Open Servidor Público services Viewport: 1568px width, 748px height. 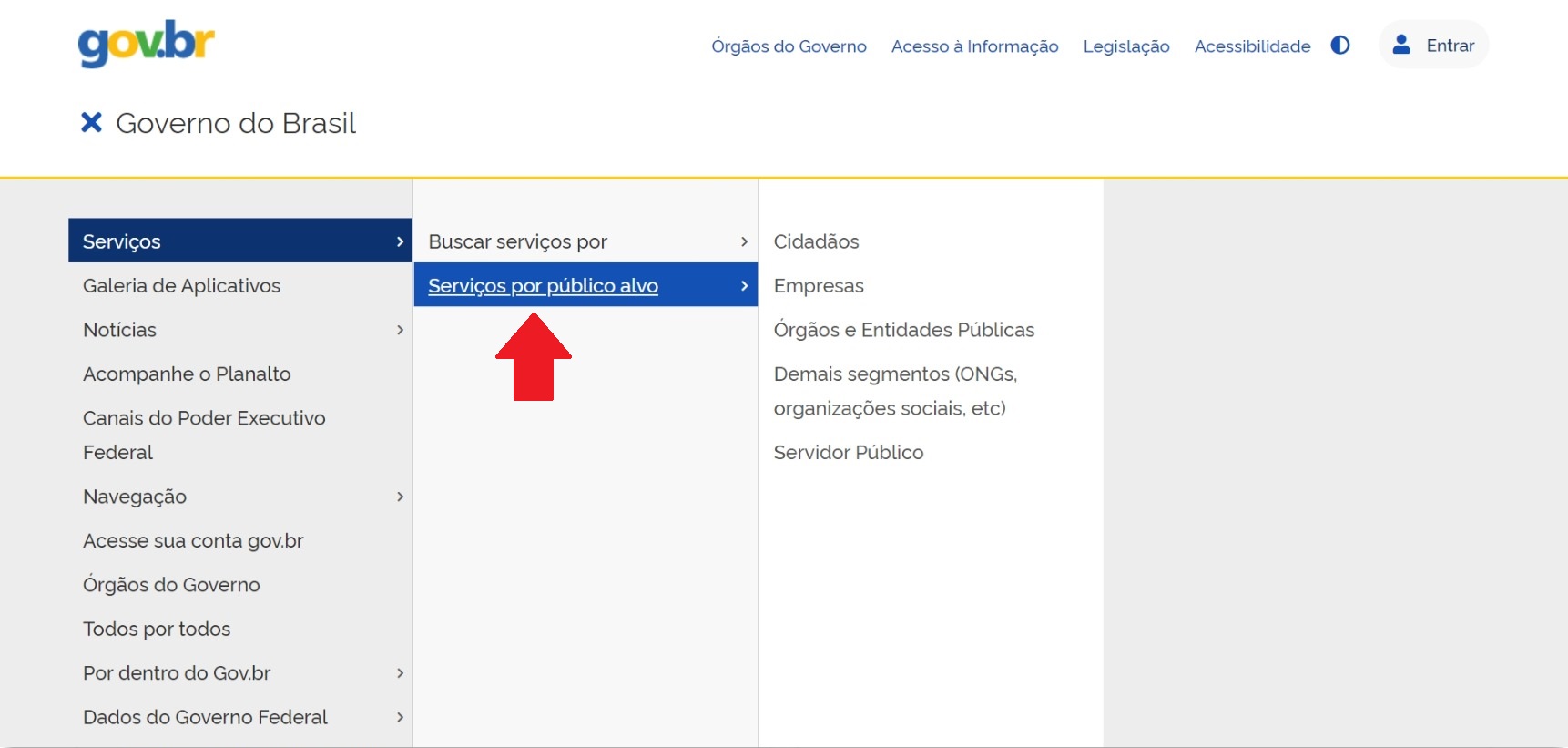point(848,453)
